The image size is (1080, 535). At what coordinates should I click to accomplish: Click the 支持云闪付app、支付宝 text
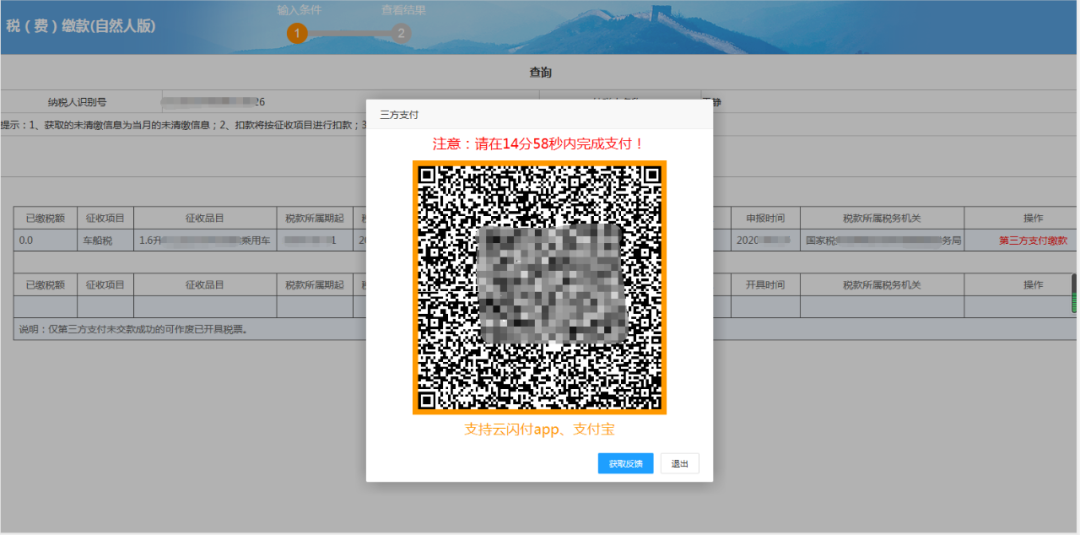coord(539,430)
